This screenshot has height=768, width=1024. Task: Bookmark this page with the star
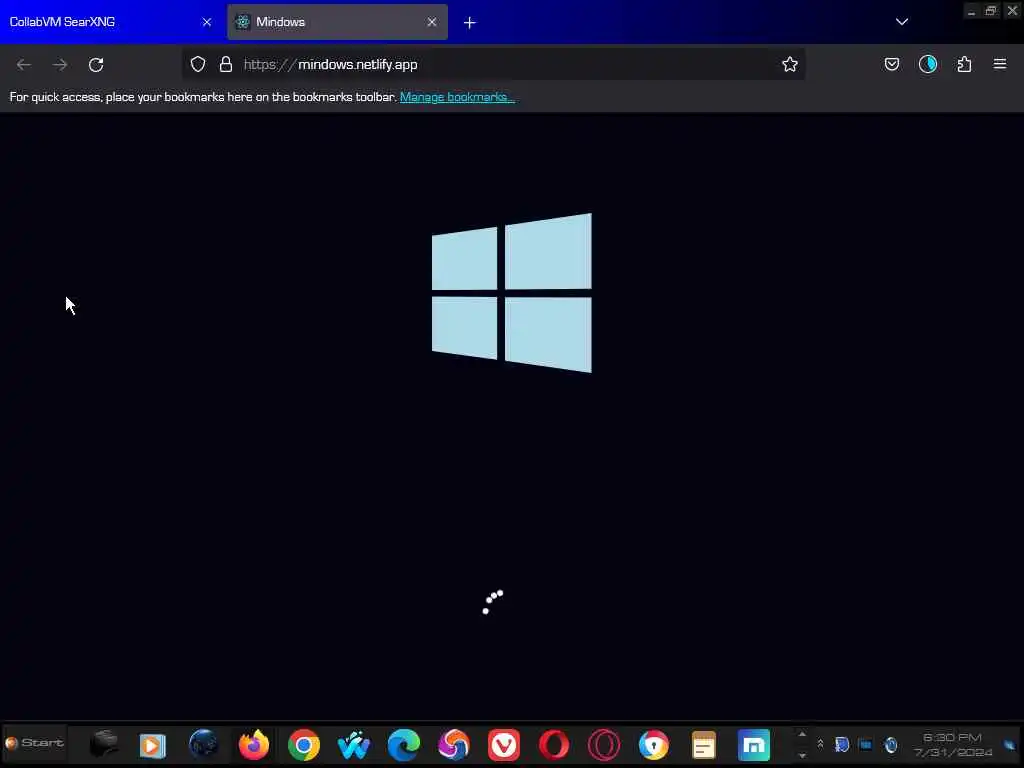(x=790, y=64)
